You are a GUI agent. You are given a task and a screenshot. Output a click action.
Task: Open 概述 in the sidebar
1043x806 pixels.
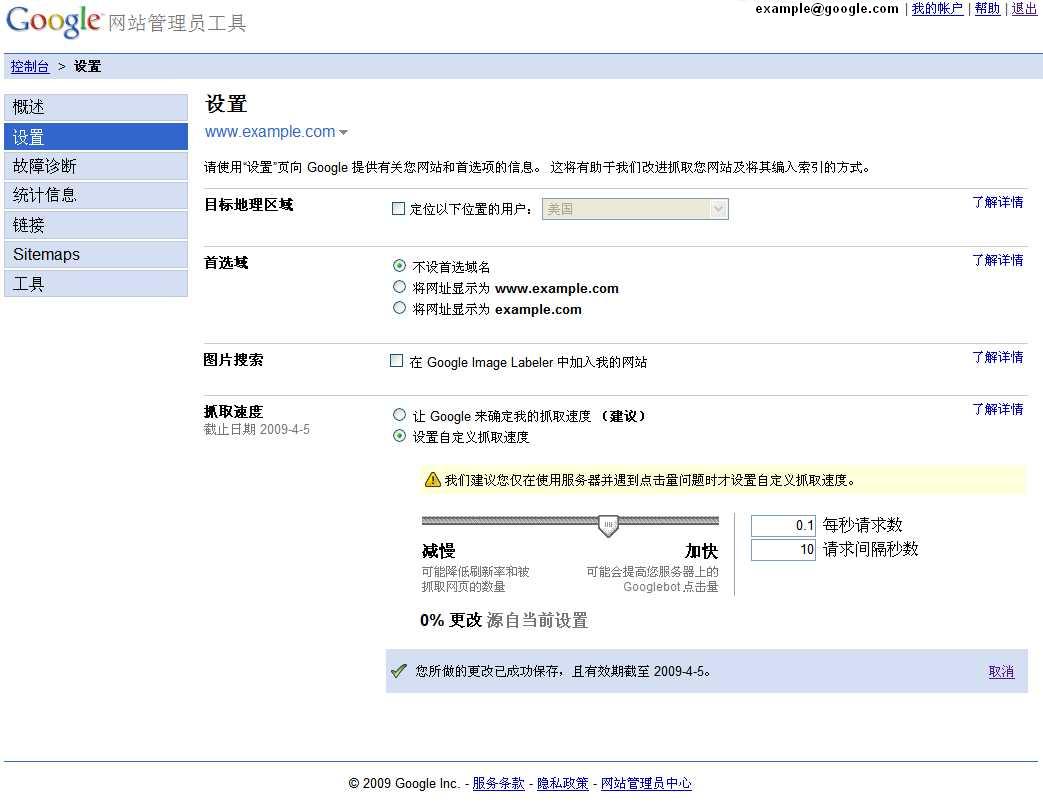tap(96, 107)
